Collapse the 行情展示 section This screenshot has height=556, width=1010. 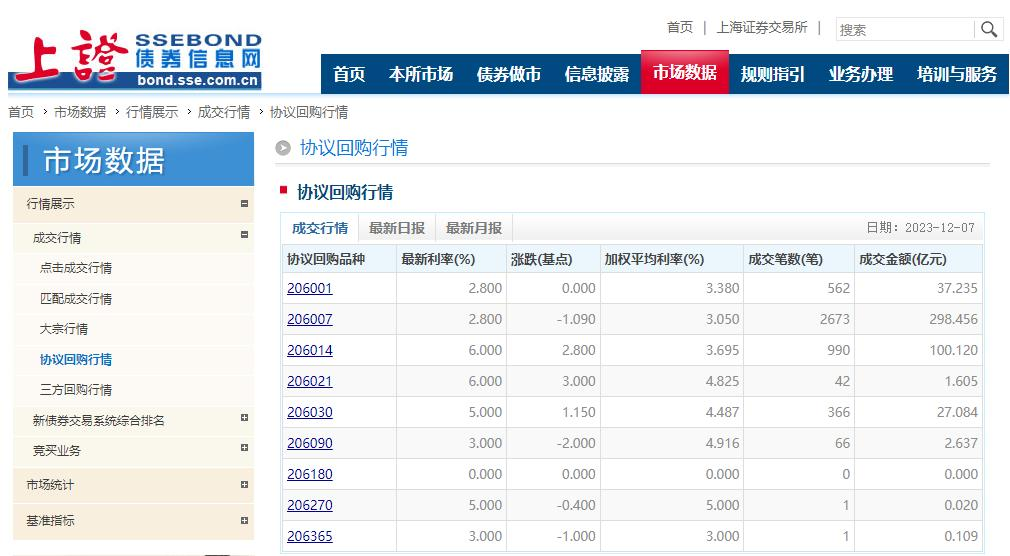pos(244,204)
